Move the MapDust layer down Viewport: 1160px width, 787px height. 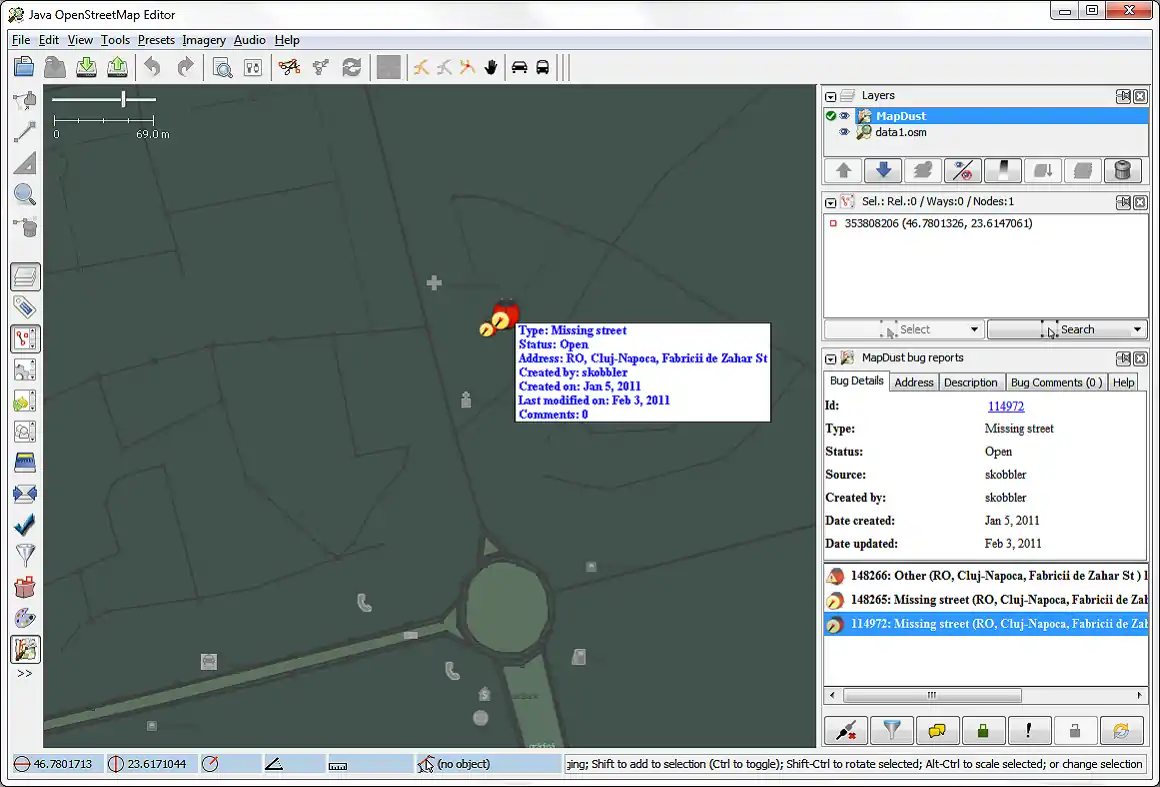point(882,170)
